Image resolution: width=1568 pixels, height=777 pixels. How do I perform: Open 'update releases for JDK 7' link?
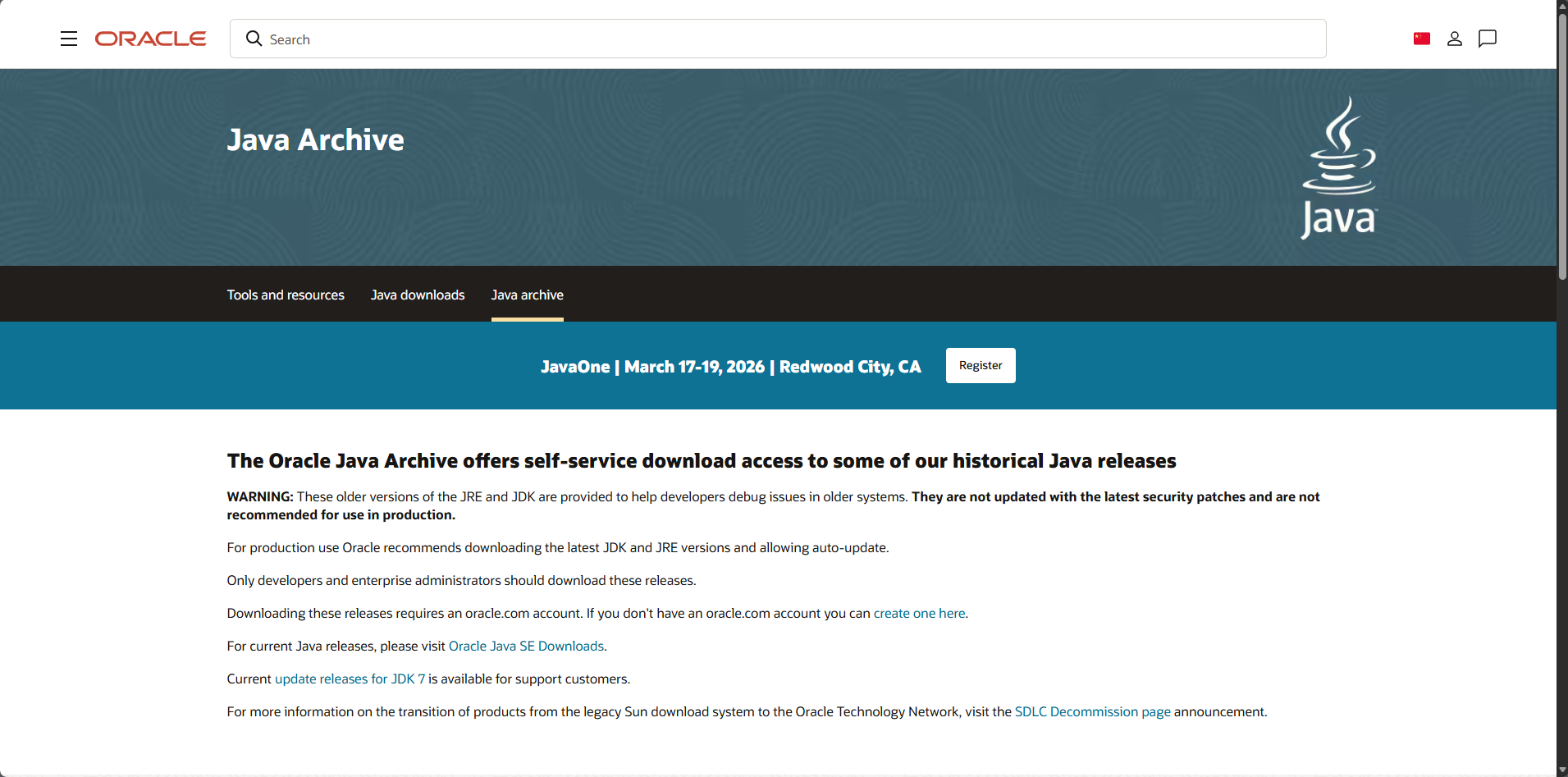tap(350, 679)
